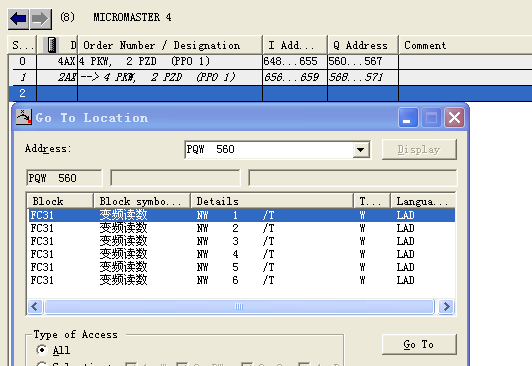The height and width of the screenshot is (366, 532).
Task: Open the Address combo box dropdown arrow
Action: click(361, 150)
